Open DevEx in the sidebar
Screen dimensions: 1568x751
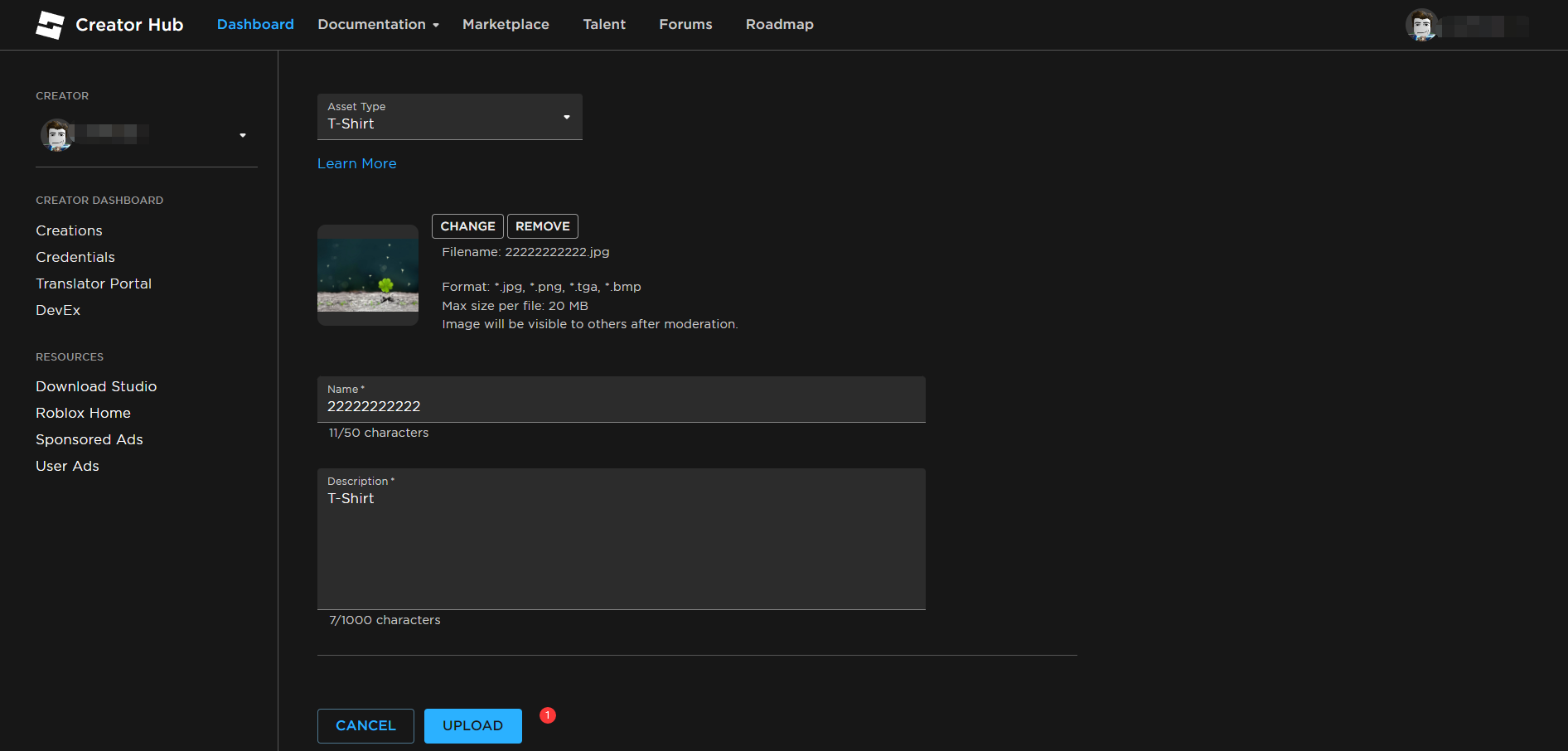(58, 310)
